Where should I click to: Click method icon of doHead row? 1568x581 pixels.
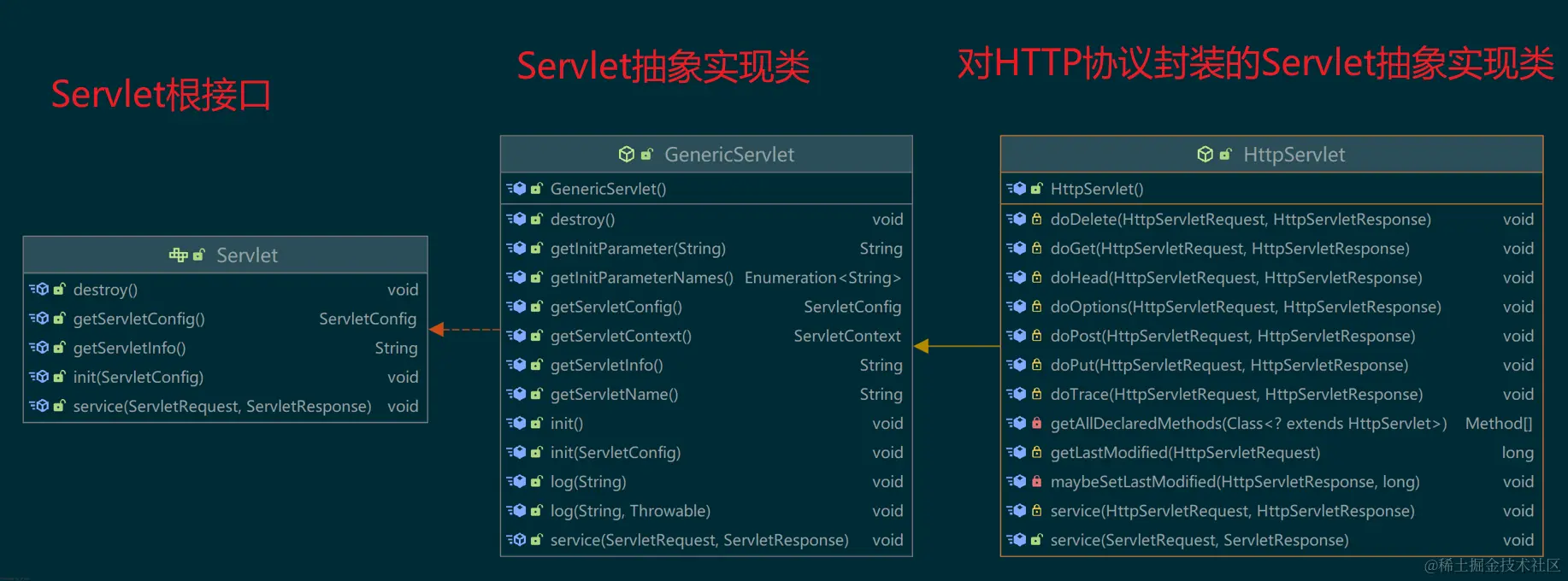tap(1017, 278)
